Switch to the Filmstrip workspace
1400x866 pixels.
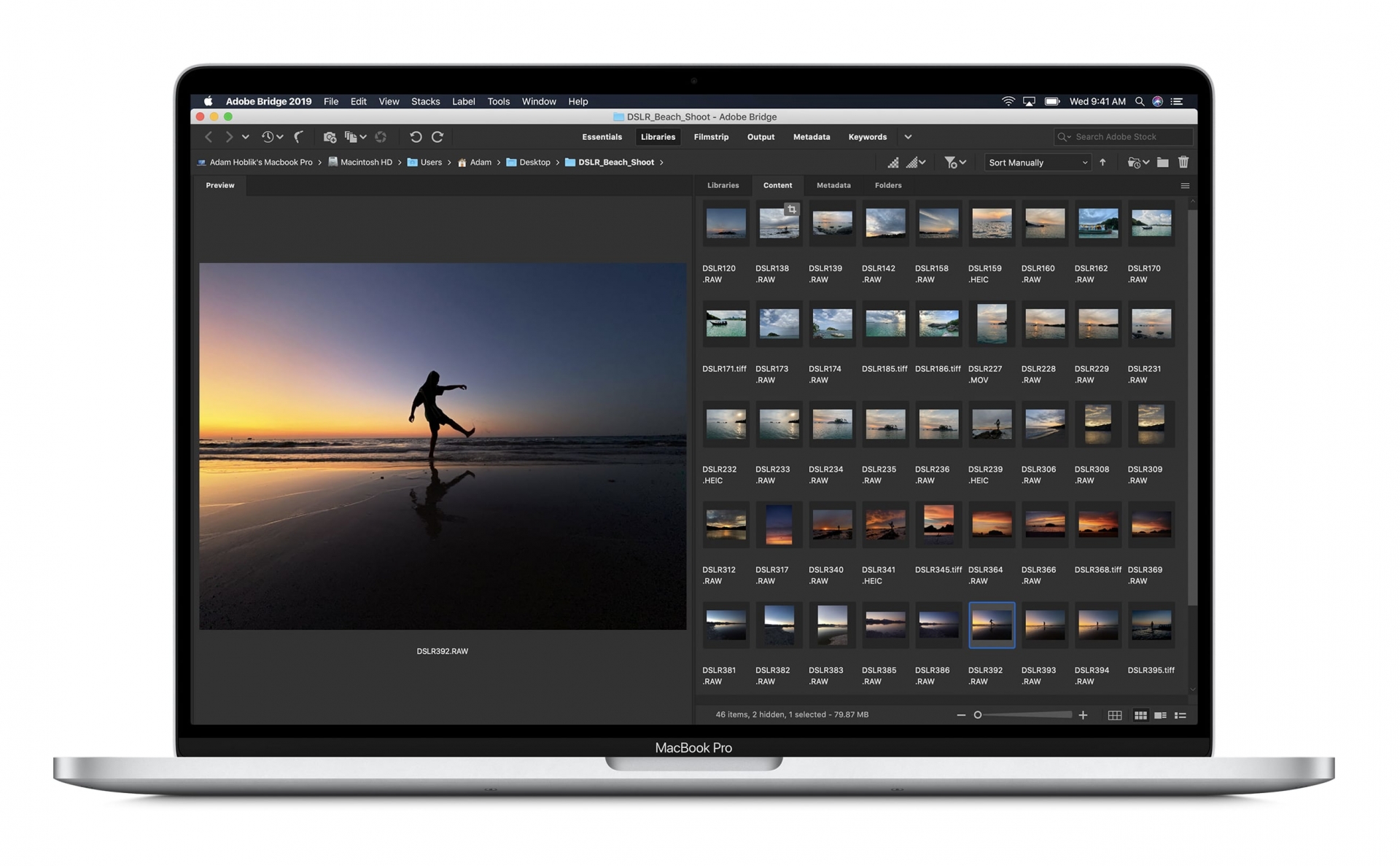[x=711, y=137]
